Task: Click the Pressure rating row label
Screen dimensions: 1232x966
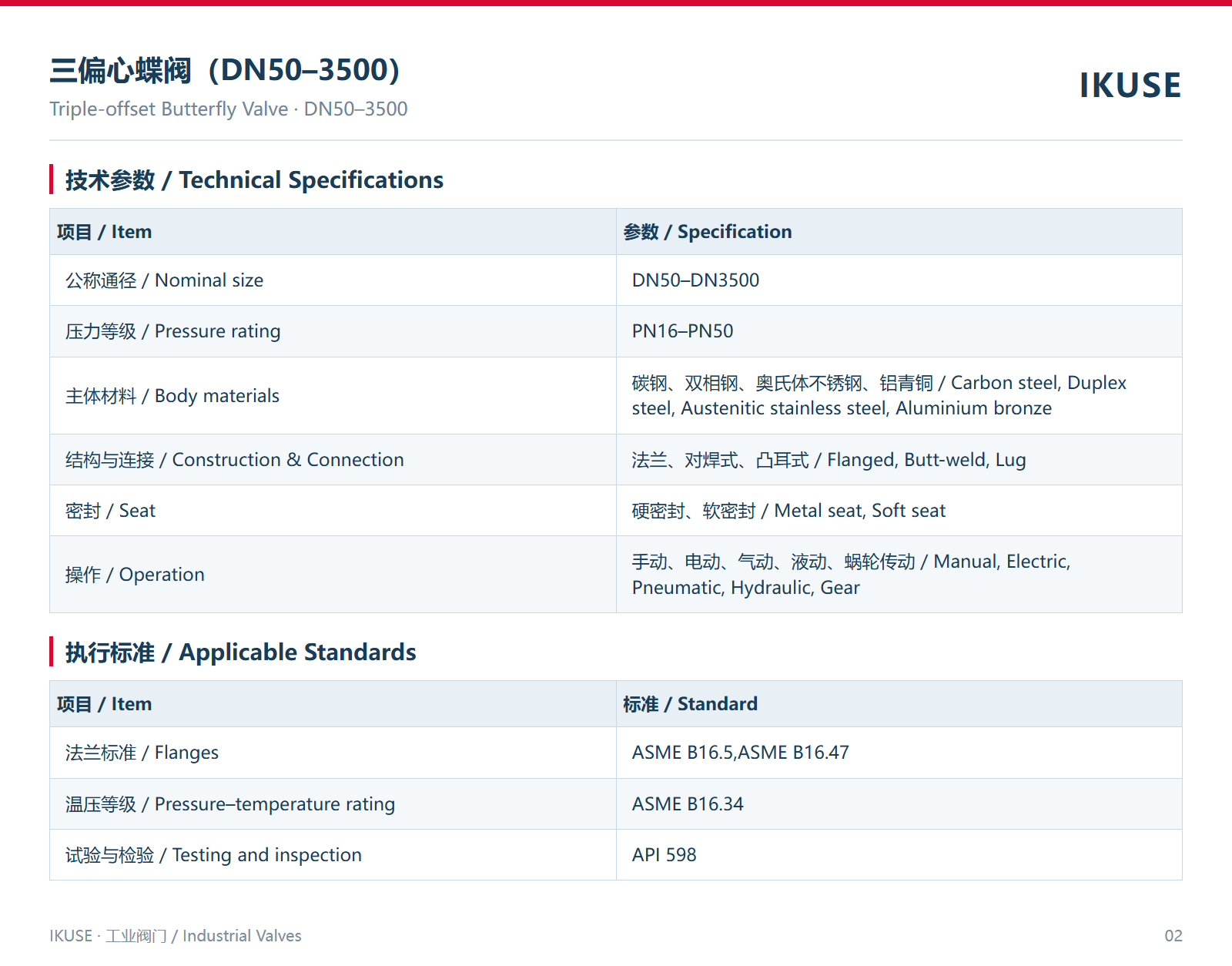Action: coord(172,331)
